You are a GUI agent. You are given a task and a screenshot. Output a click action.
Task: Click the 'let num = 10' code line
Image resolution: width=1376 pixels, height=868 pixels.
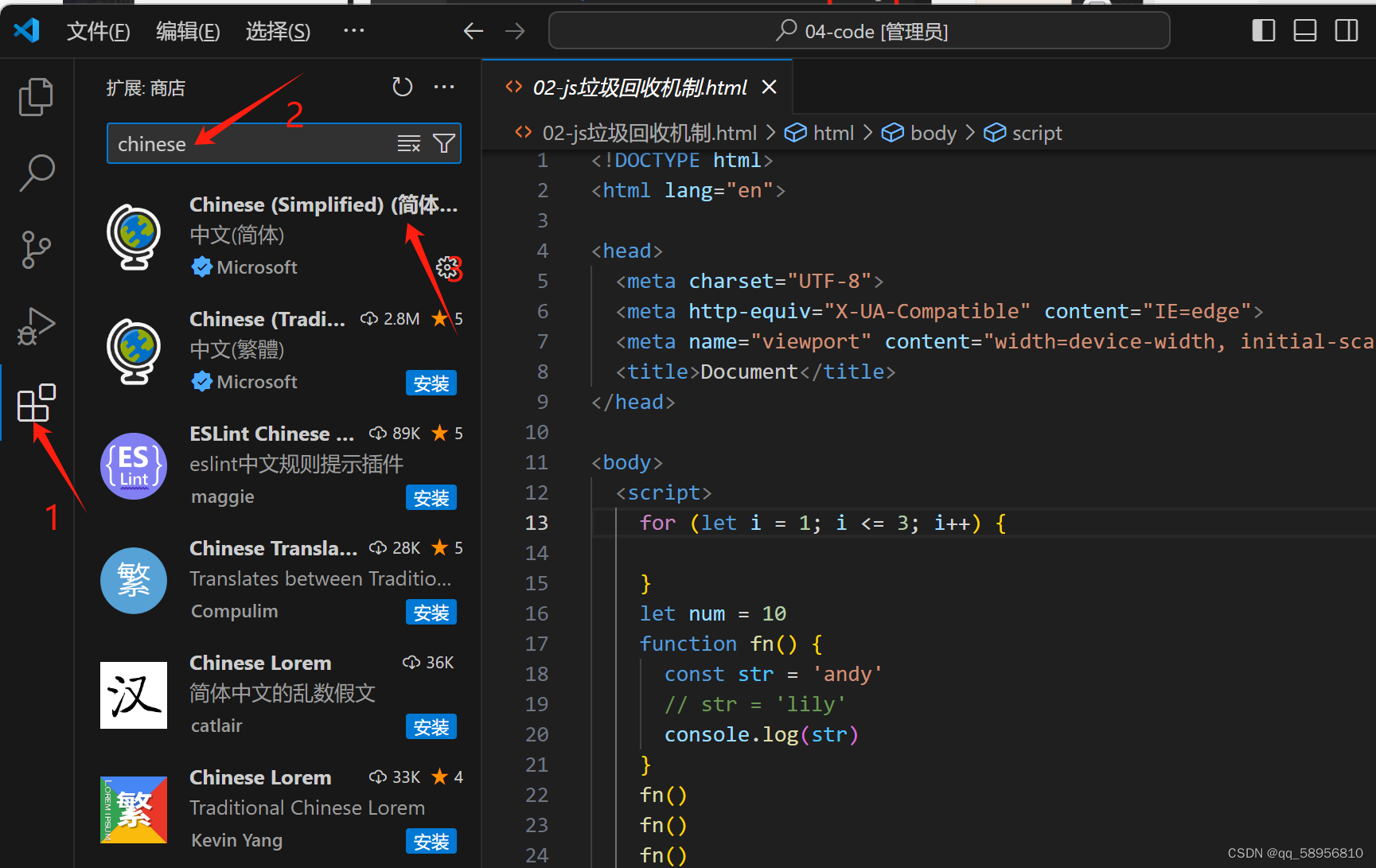tap(713, 613)
